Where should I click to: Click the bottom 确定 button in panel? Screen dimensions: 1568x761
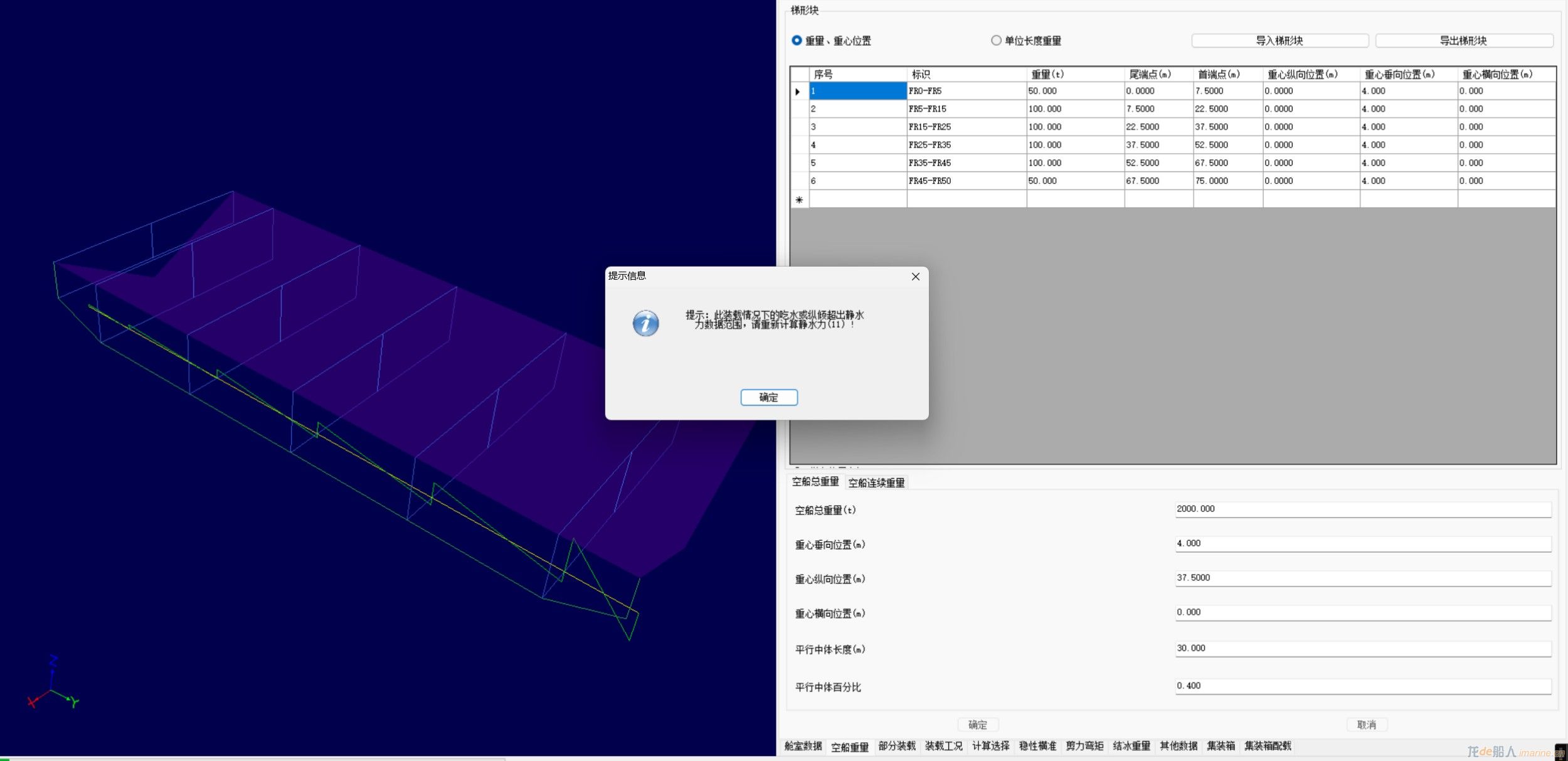coord(978,725)
